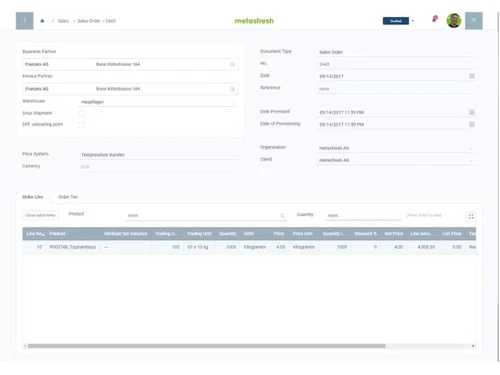
Task: Click the Business Partner lookup icon
Action: click(x=232, y=64)
